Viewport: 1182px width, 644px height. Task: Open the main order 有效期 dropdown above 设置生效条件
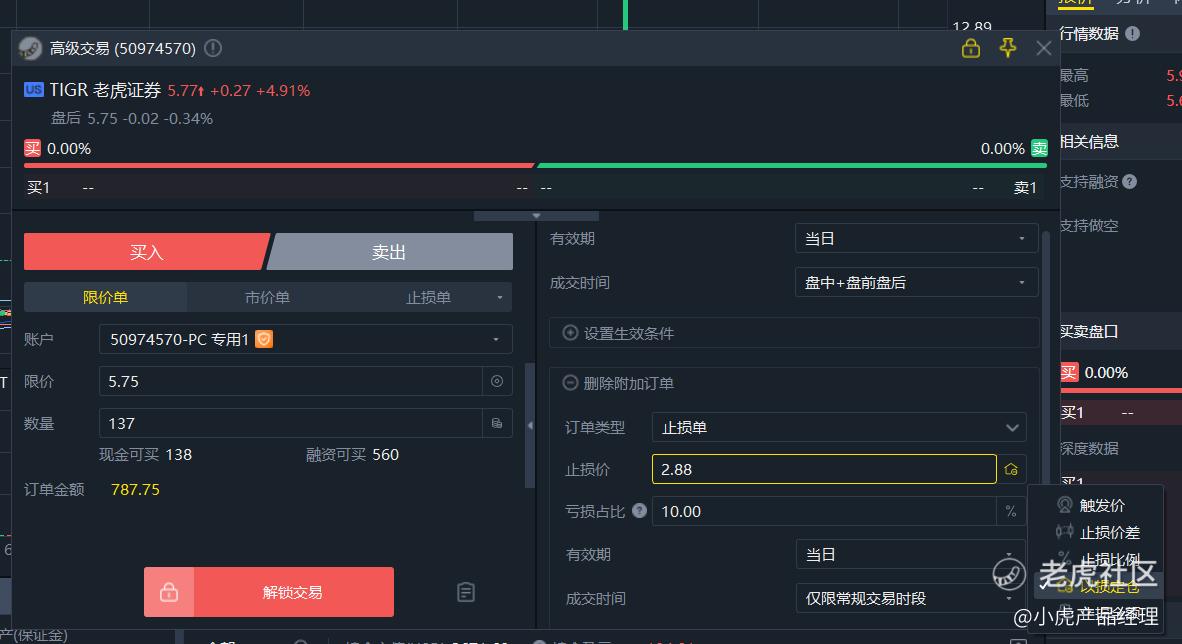tap(917, 238)
